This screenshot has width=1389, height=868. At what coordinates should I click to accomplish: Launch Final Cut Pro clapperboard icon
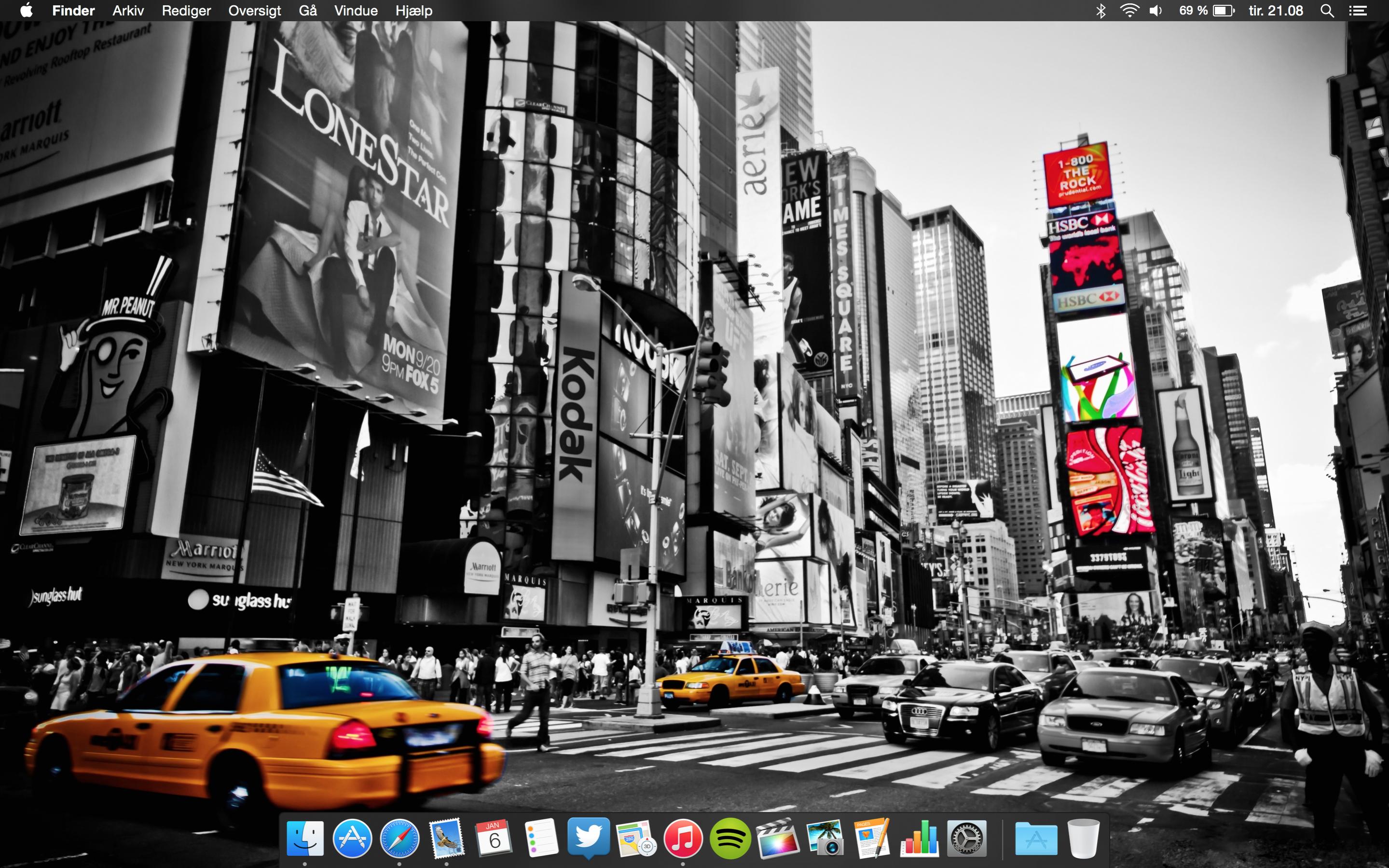coord(777,839)
